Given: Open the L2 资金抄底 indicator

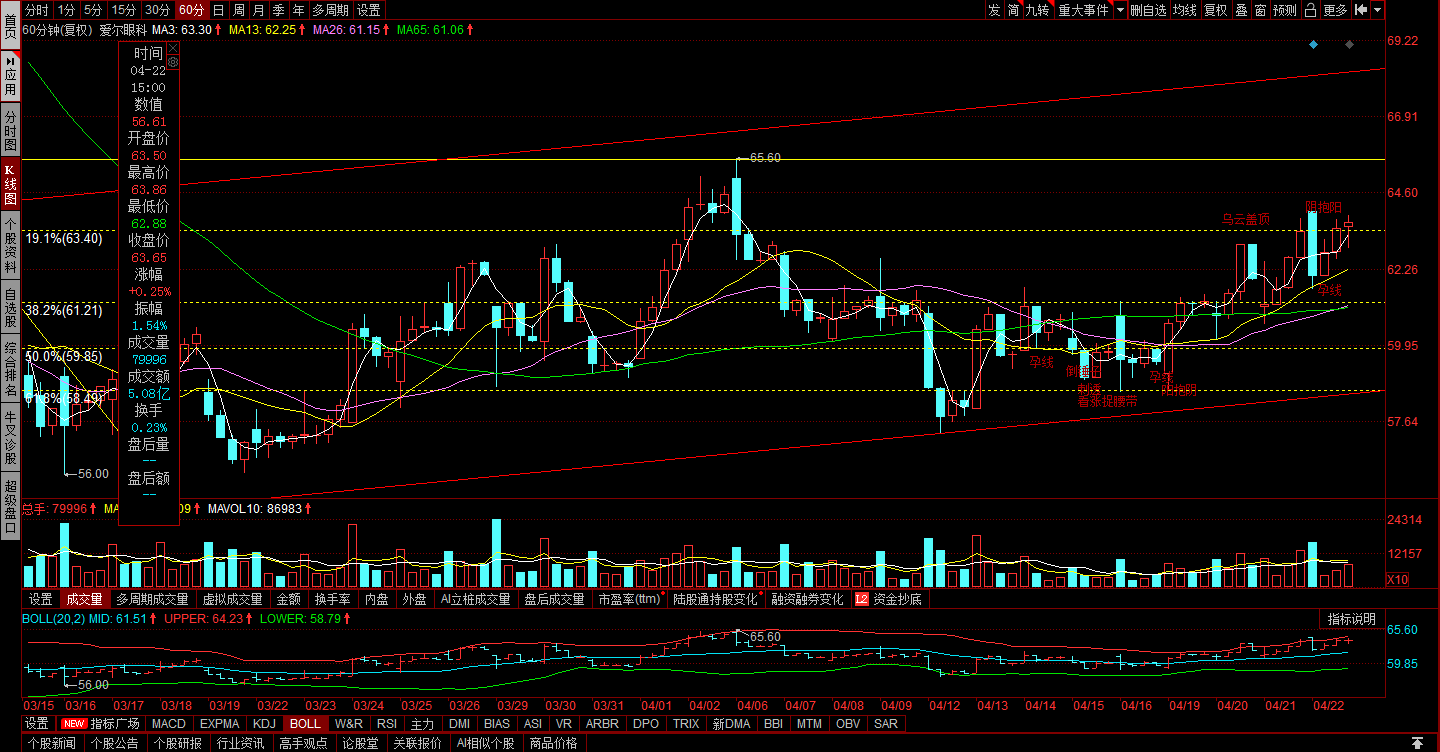Looking at the screenshot, I should 888,600.
